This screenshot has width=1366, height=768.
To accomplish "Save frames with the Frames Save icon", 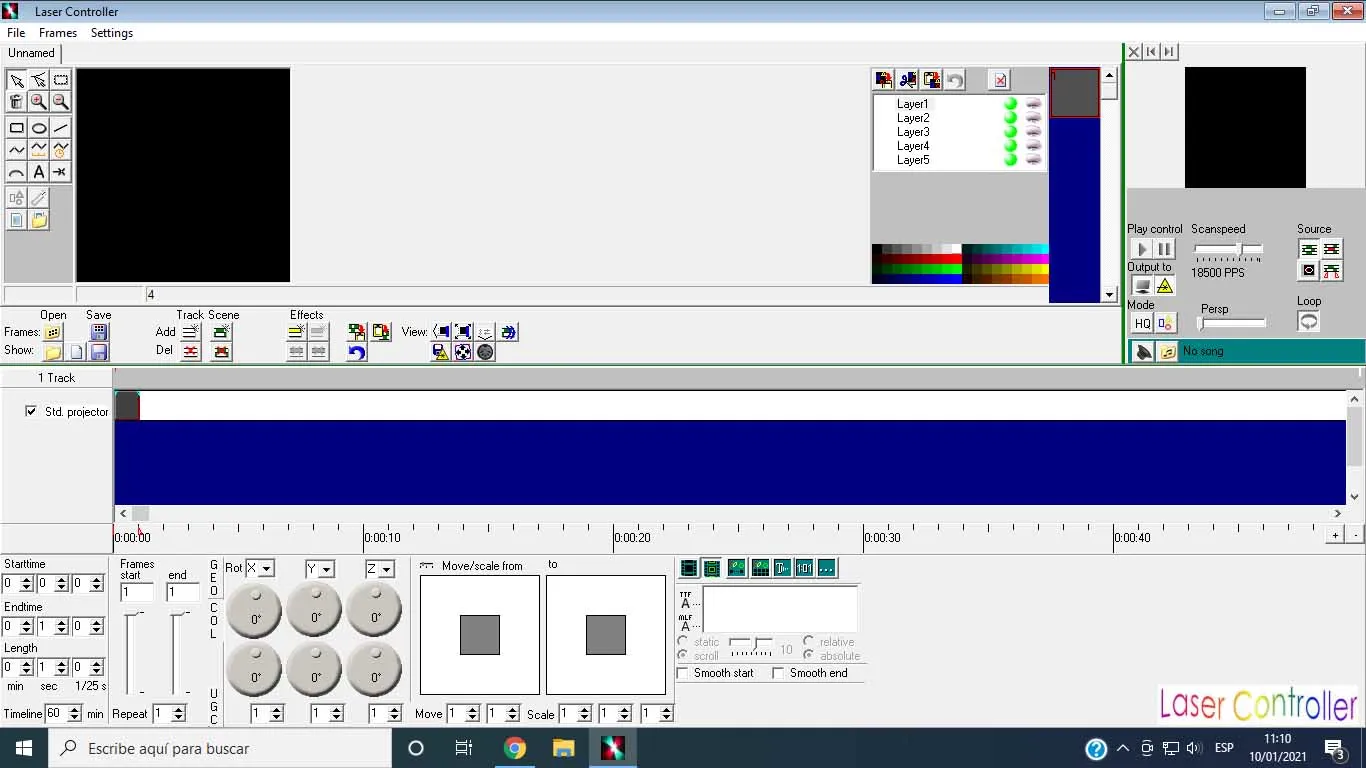I will click(x=99, y=332).
